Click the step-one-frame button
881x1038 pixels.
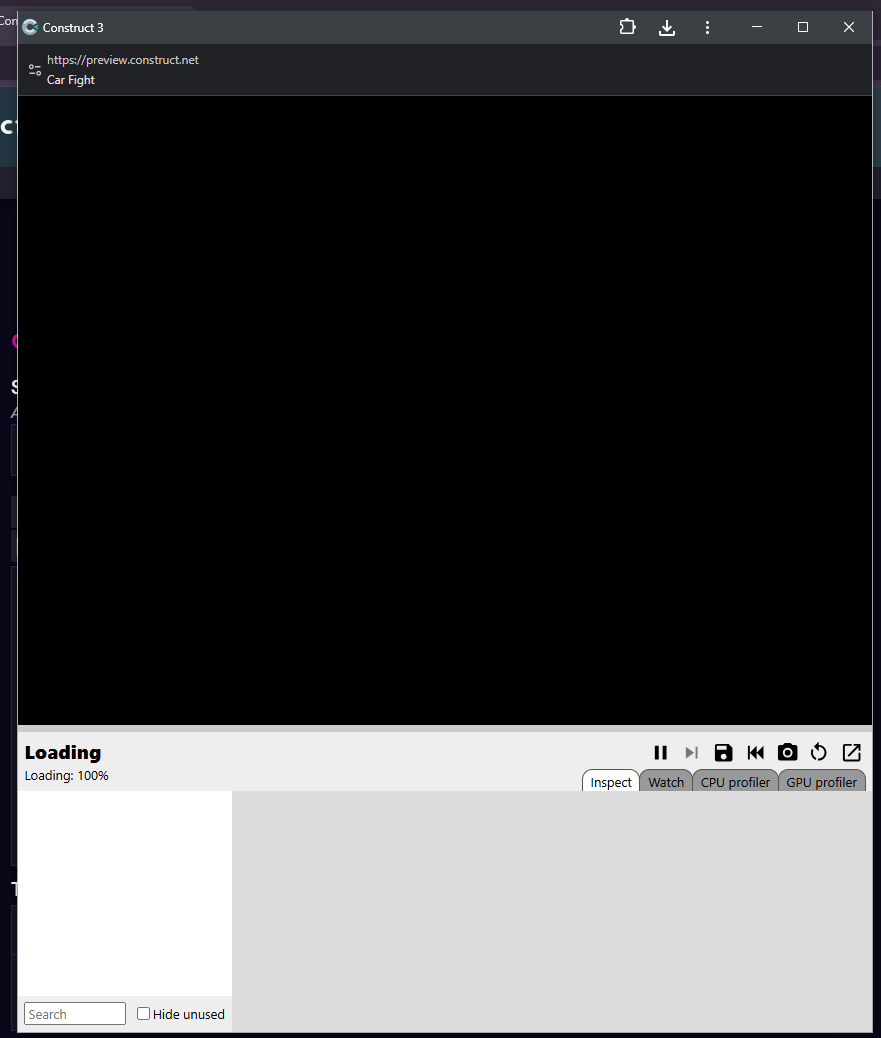coord(691,753)
